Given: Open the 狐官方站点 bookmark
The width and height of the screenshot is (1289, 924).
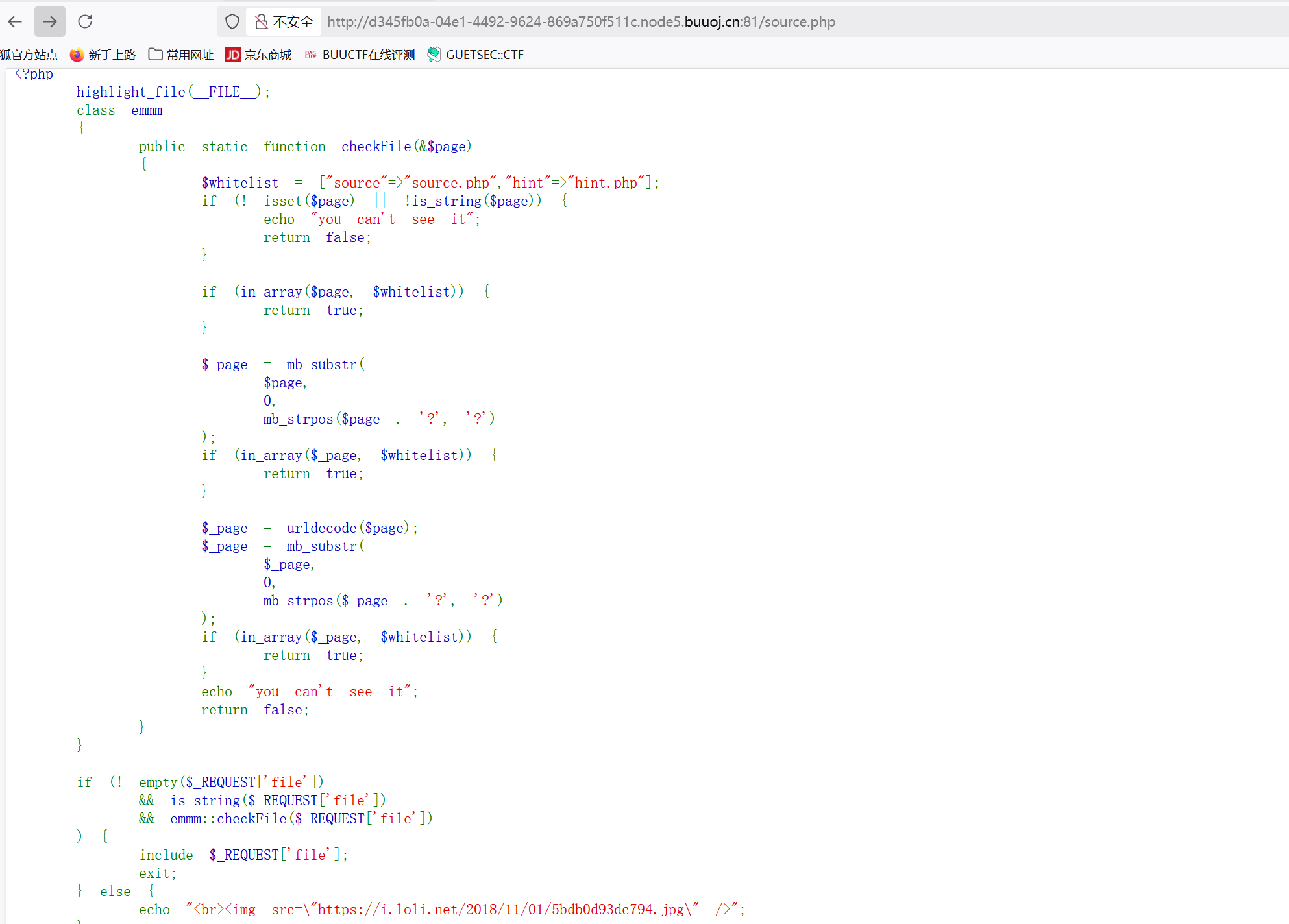Looking at the screenshot, I should click(29, 55).
